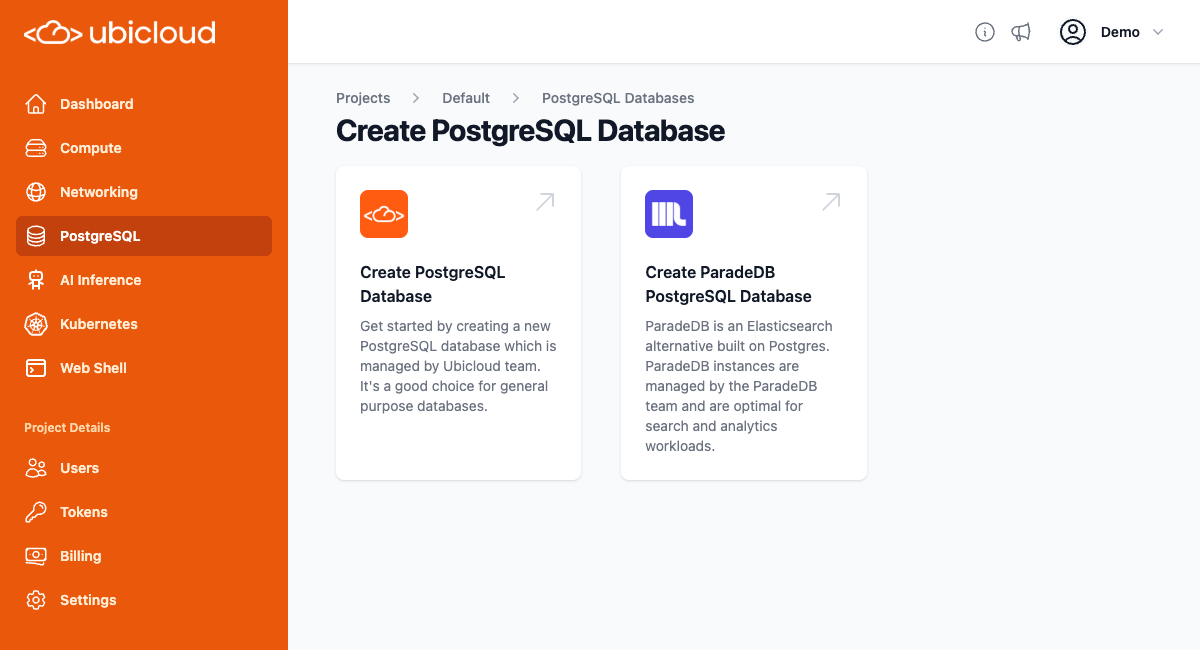Open the Compute section from the sidebar
Viewport: 1200px width, 650px height.
pos(92,148)
